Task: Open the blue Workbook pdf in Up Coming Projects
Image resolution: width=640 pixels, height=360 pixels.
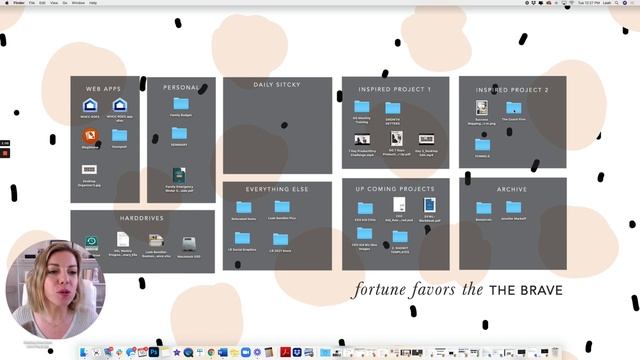Action: (429, 205)
